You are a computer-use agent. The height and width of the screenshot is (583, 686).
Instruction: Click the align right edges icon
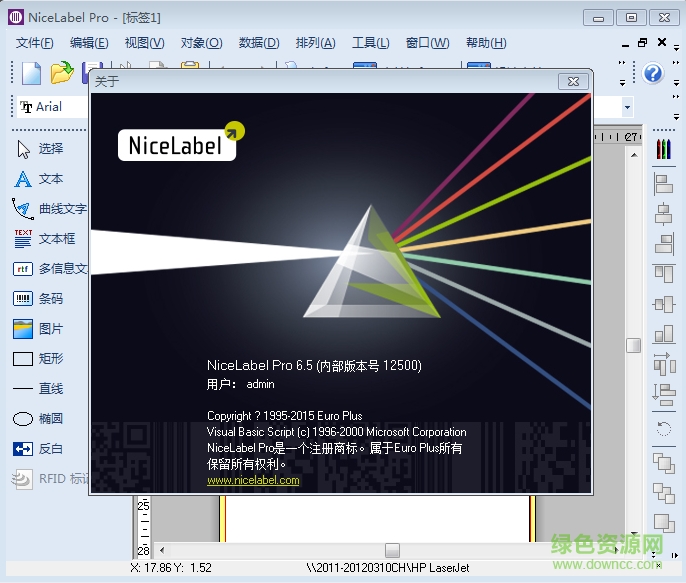[x=663, y=244]
